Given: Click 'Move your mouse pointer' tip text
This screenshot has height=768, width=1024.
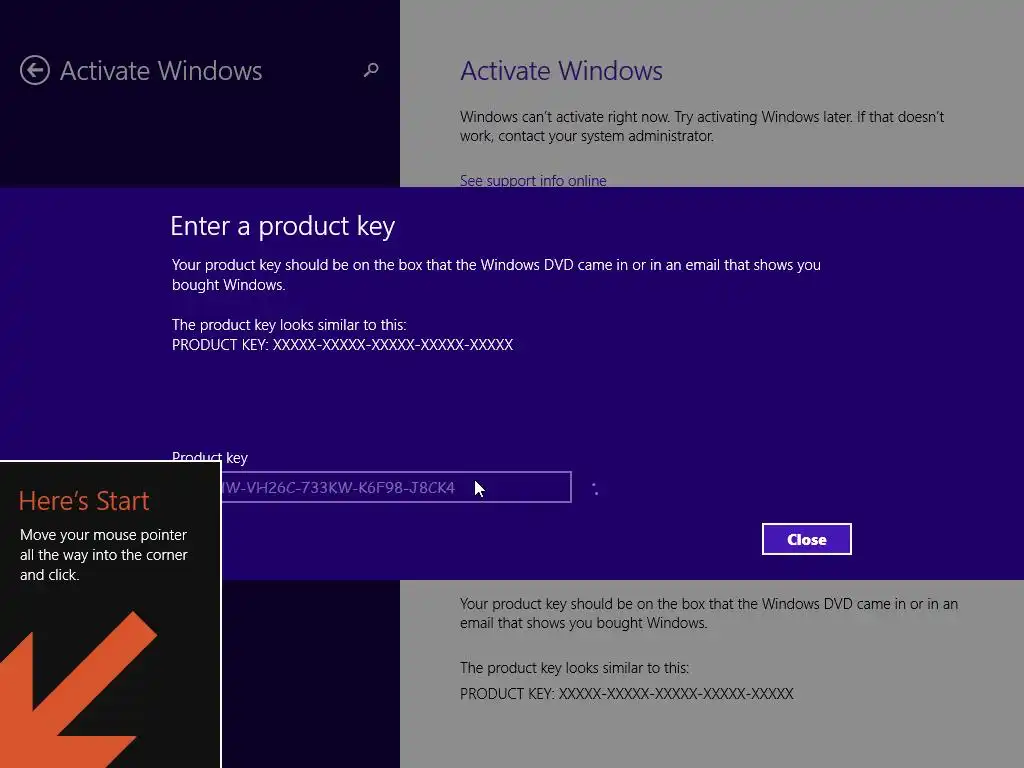Looking at the screenshot, I should pyautogui.click(x=104, y=554).
